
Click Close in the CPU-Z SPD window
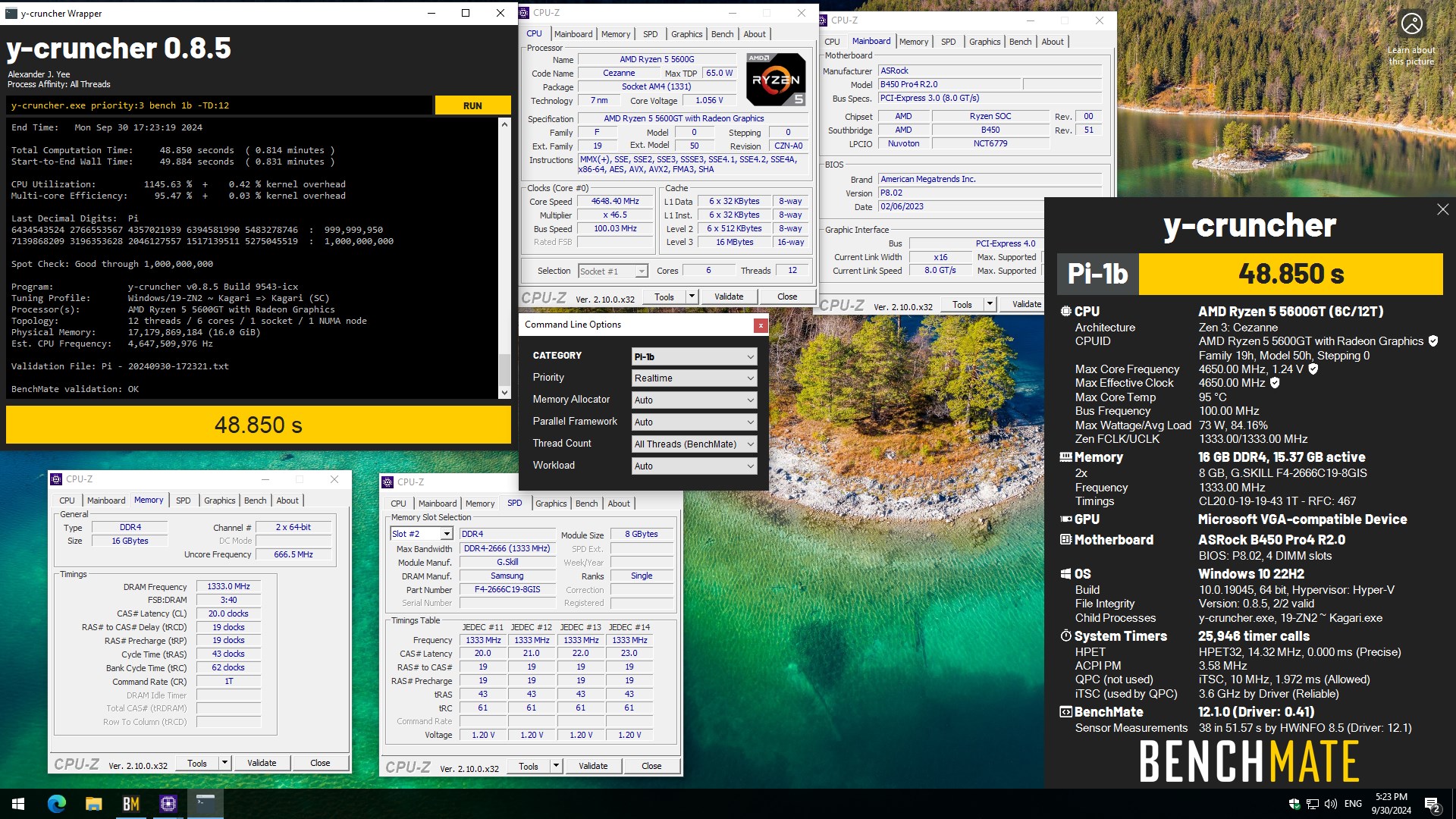[x=651, y=766]
